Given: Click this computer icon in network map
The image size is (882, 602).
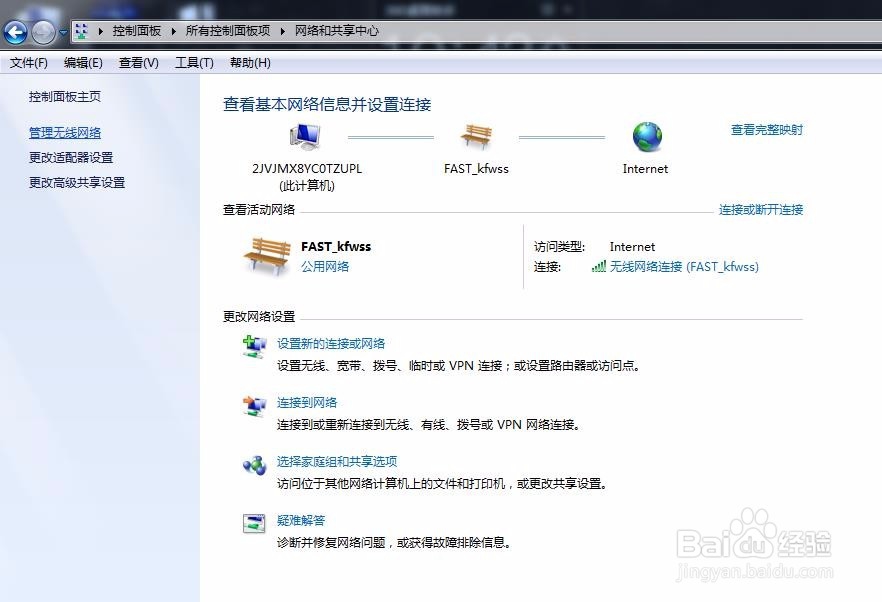Looking at the screenshot, I should 305,137.
